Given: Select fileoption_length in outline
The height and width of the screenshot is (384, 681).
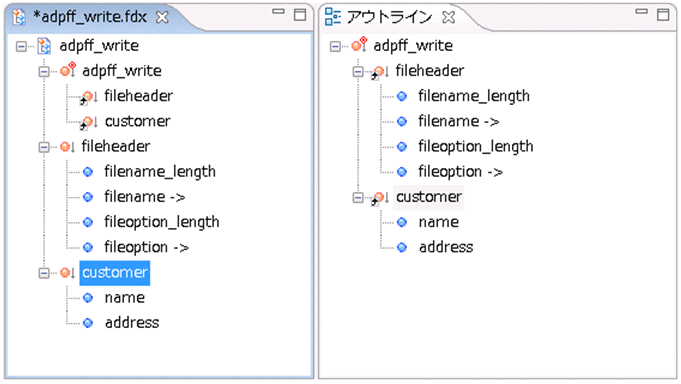Looking at the screenshot, I should pos(476,147).
